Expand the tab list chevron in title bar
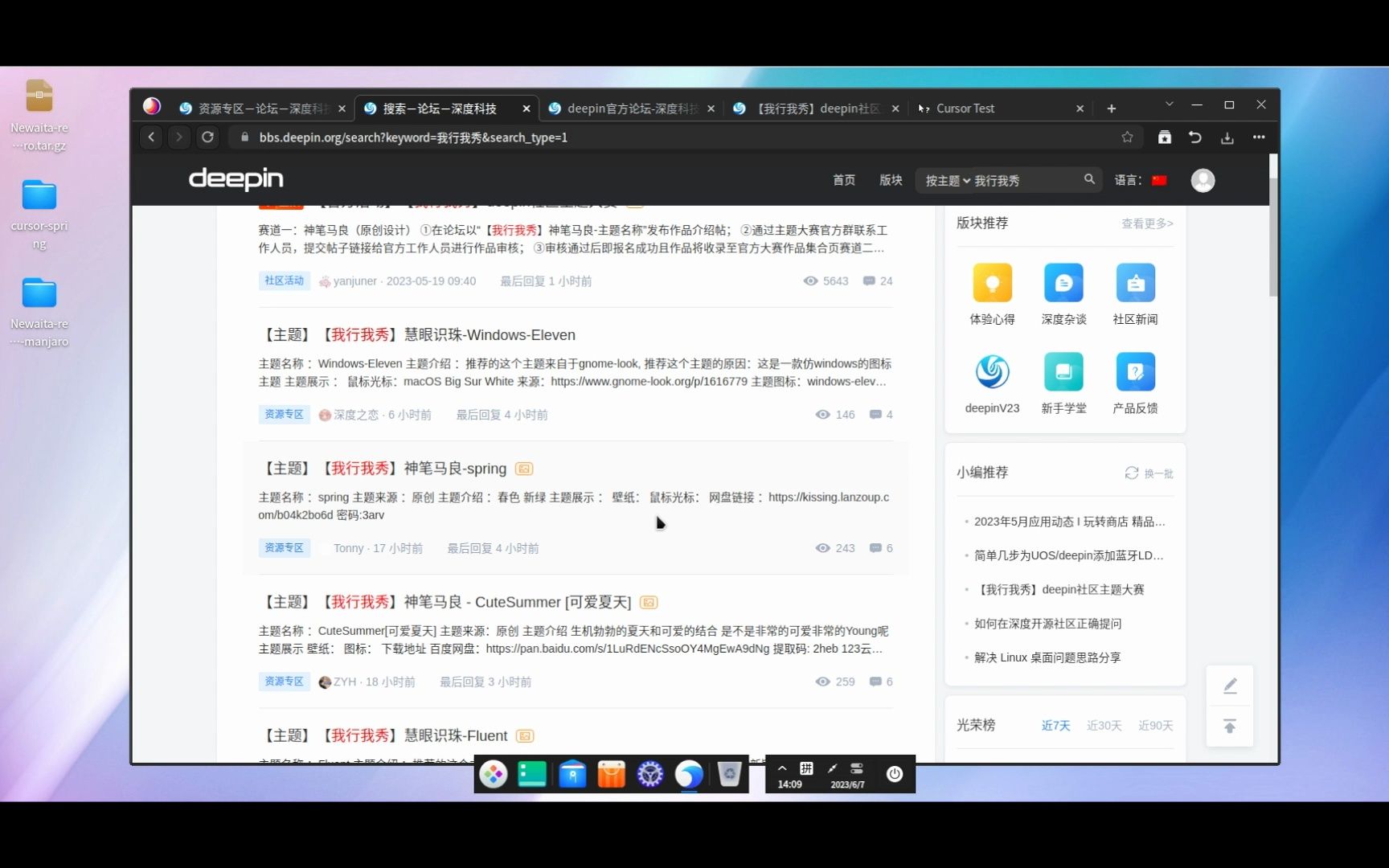This screenshot has width=1389, height=868. click(x=1170, y=104)
